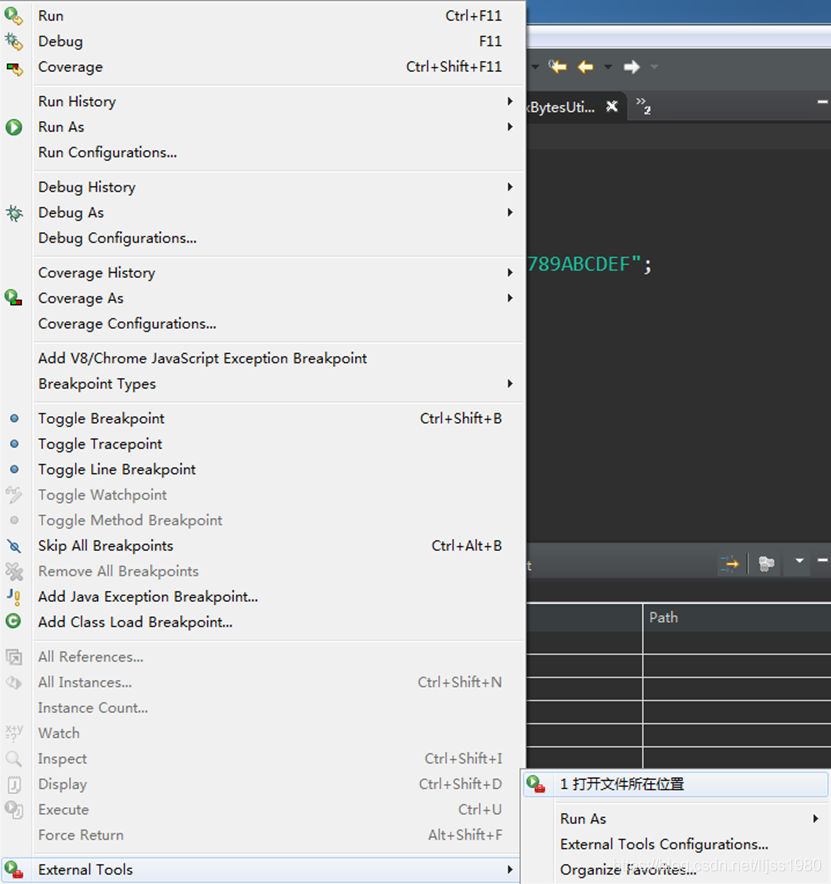This screenshot has width=831, height=884.
Task: Click the bug icon beside Debug As
Action: [x=14, y=213]
